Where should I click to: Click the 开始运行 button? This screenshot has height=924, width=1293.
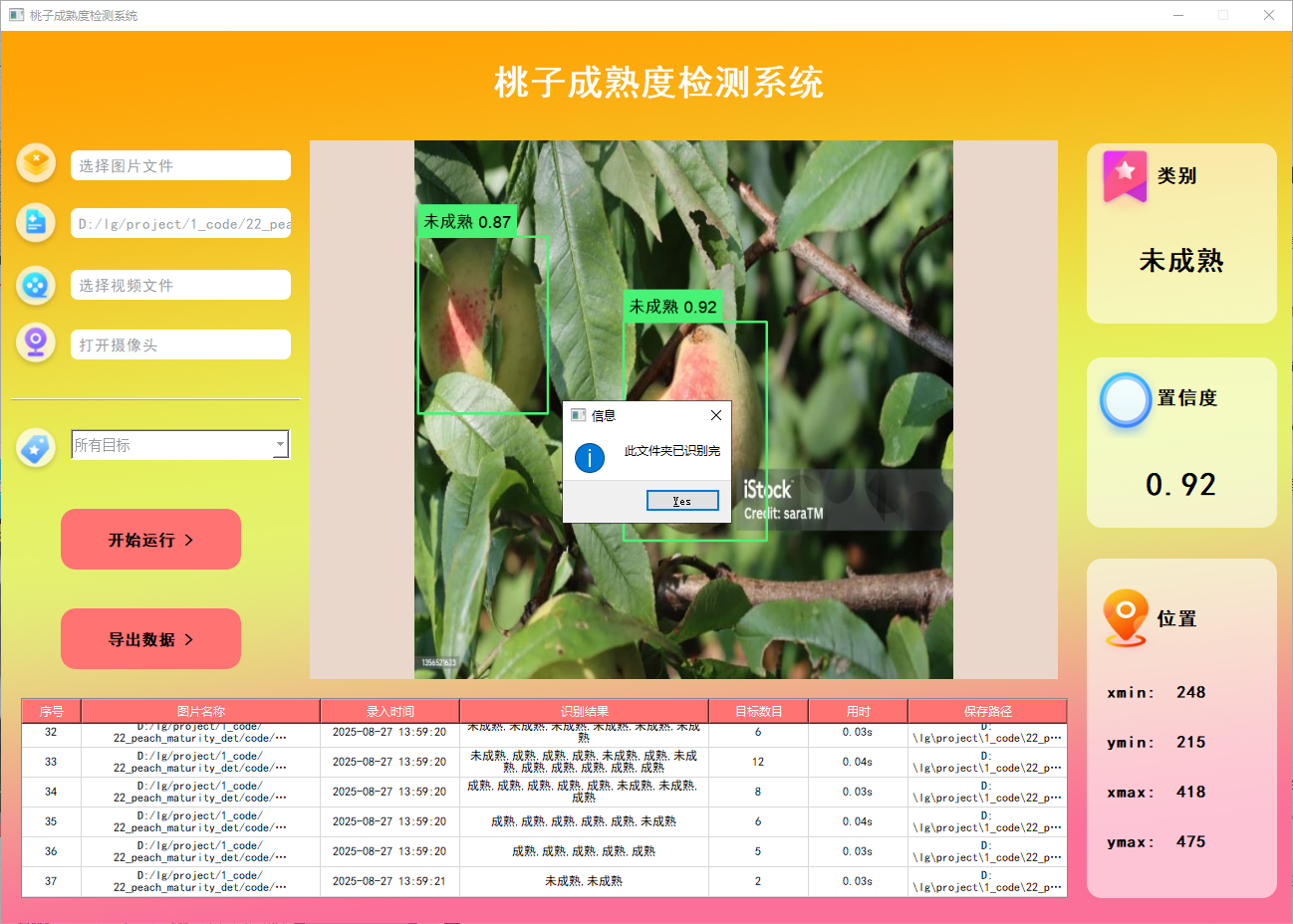click(x=150, y=540)
